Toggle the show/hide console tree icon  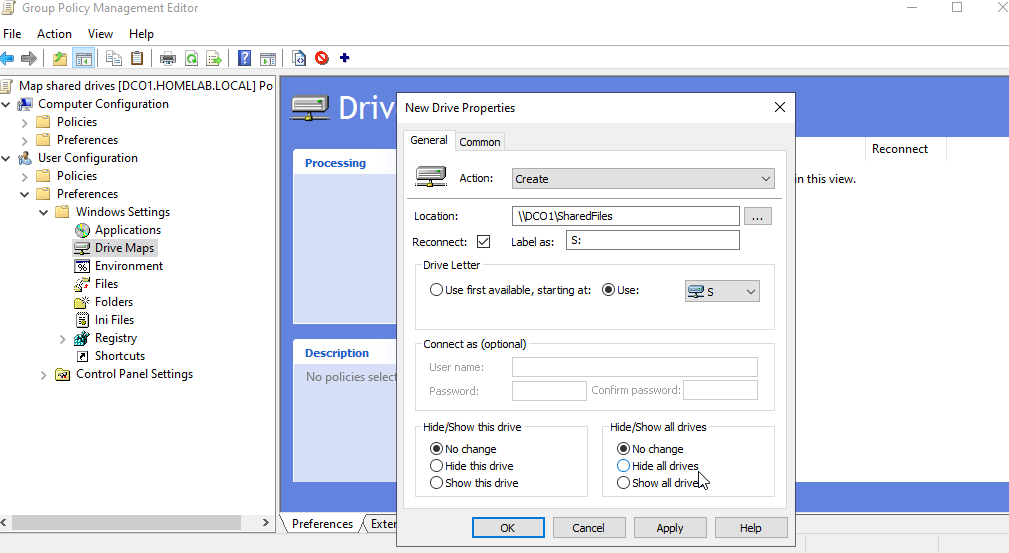point(84,59)
